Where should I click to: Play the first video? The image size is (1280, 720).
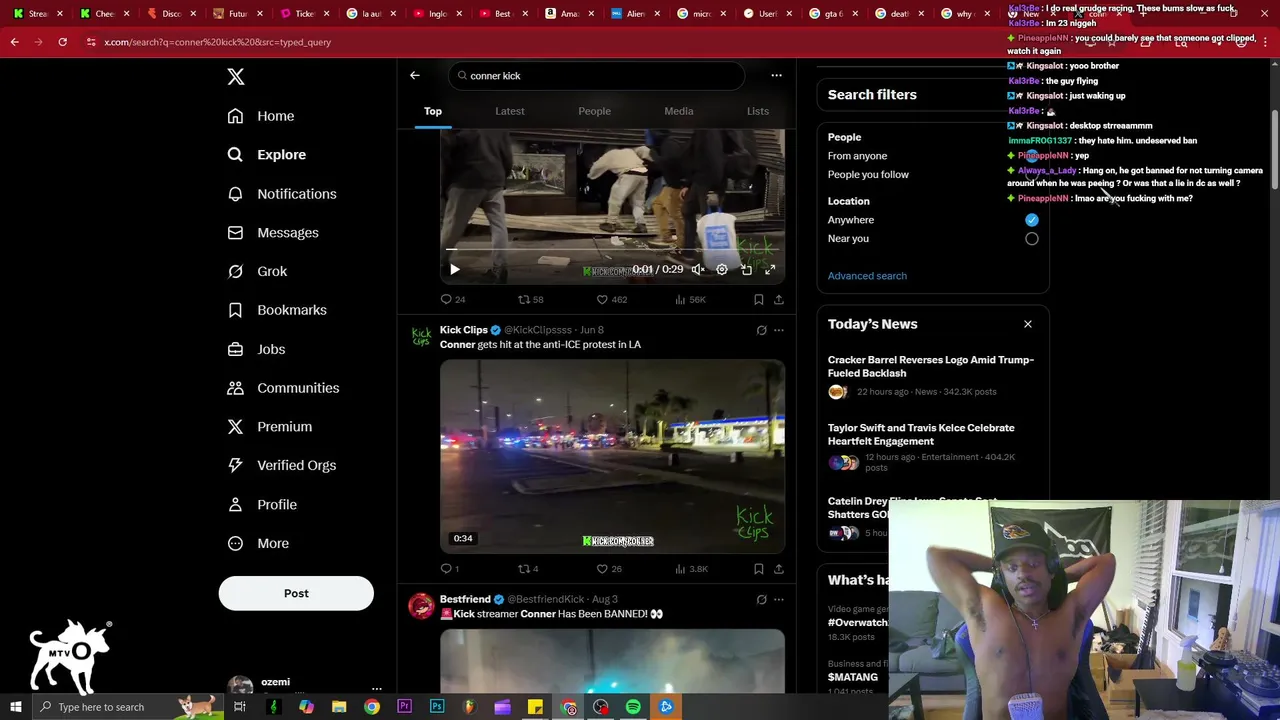coord(455,269)
